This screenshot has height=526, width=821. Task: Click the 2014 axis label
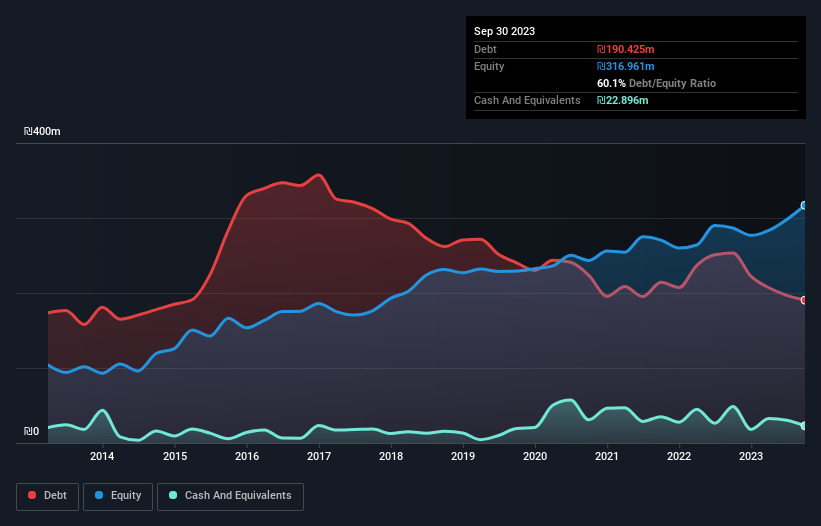coord(102,456)
